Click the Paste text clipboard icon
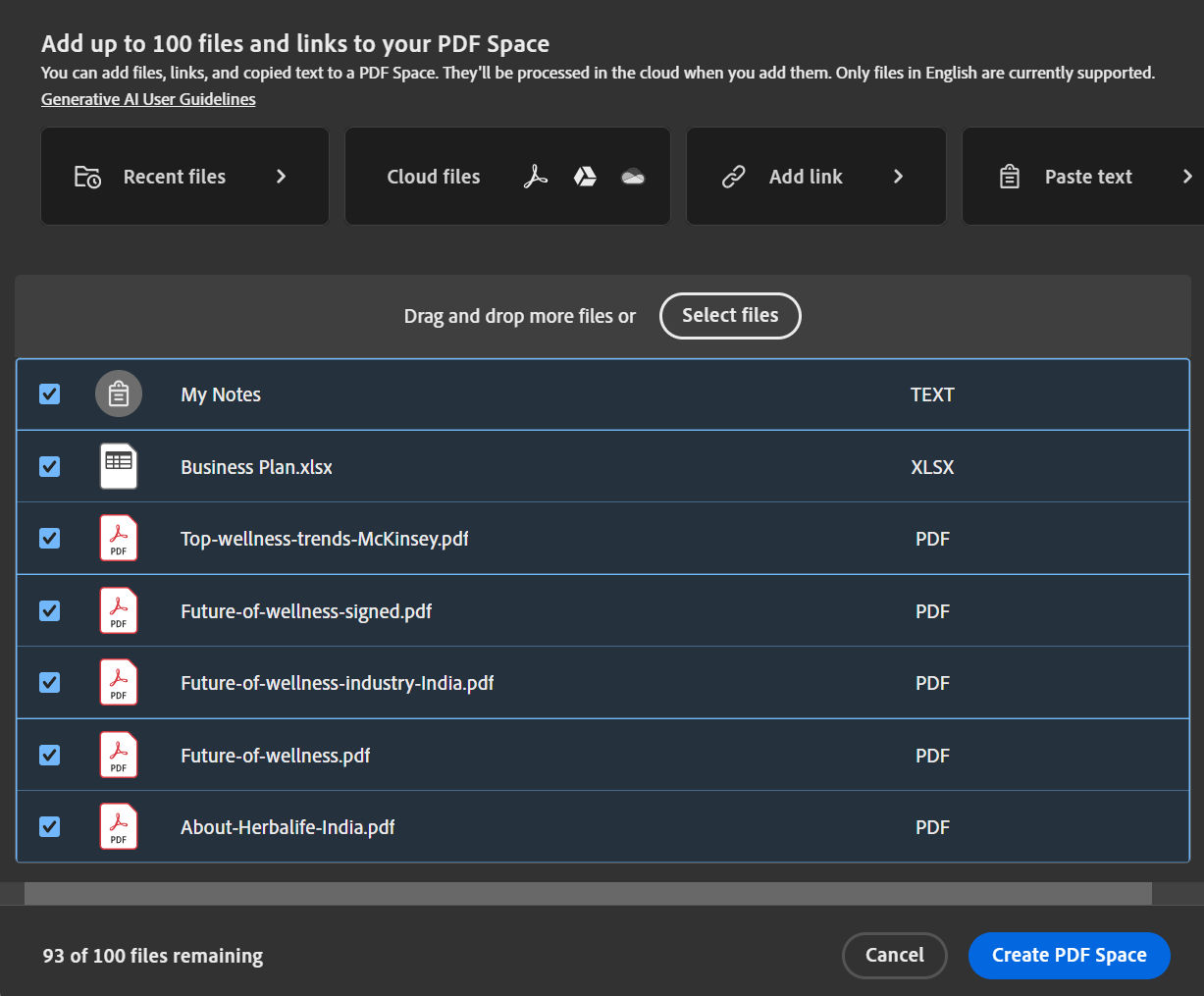The height and width of the screenshot is (996, 1204). [x=1010, y=177]
